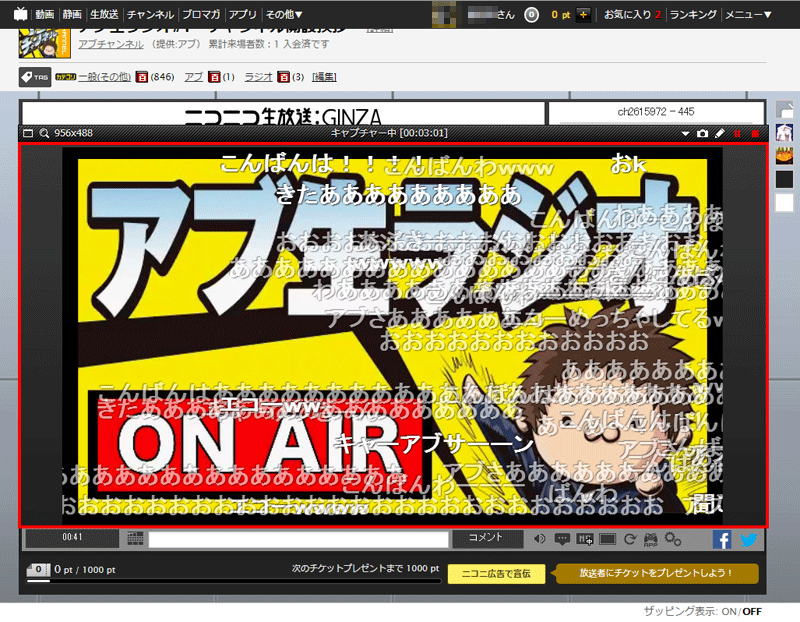Screen dimensions: 800x622
Task: Click the capture window region icon
Action: (28, 133)
